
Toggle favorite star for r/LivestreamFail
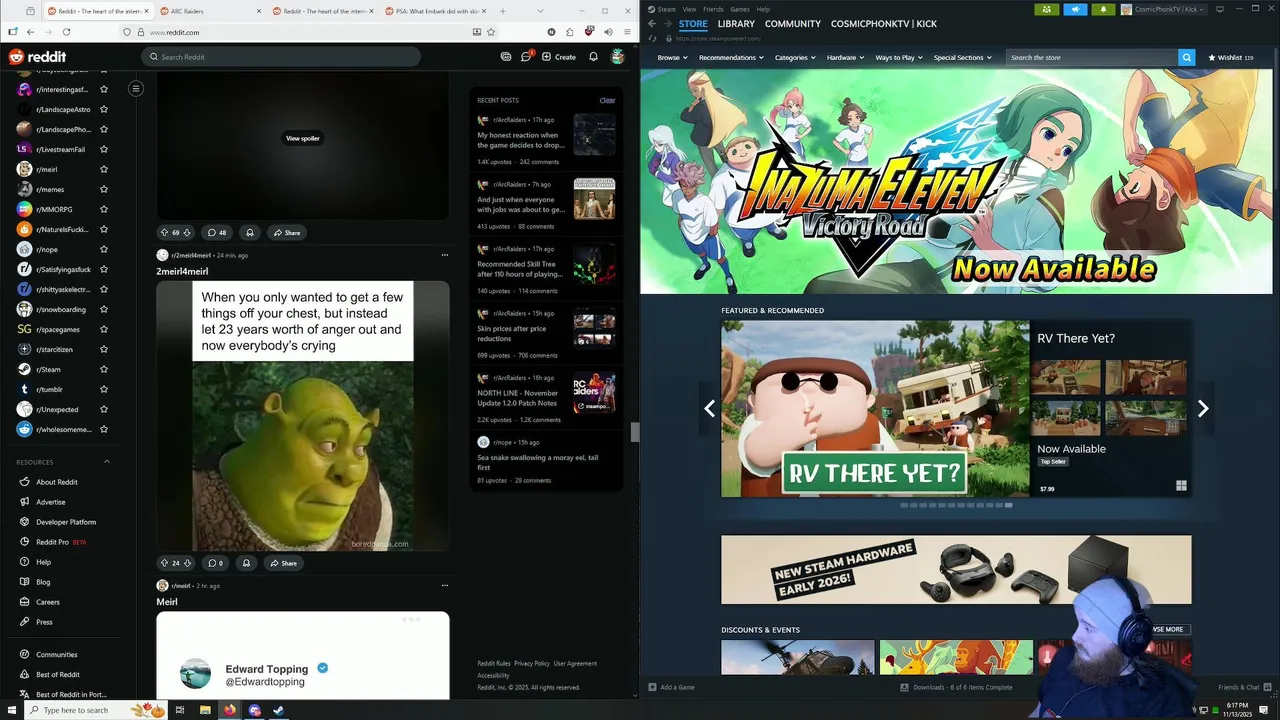click(x=104, y=149)
